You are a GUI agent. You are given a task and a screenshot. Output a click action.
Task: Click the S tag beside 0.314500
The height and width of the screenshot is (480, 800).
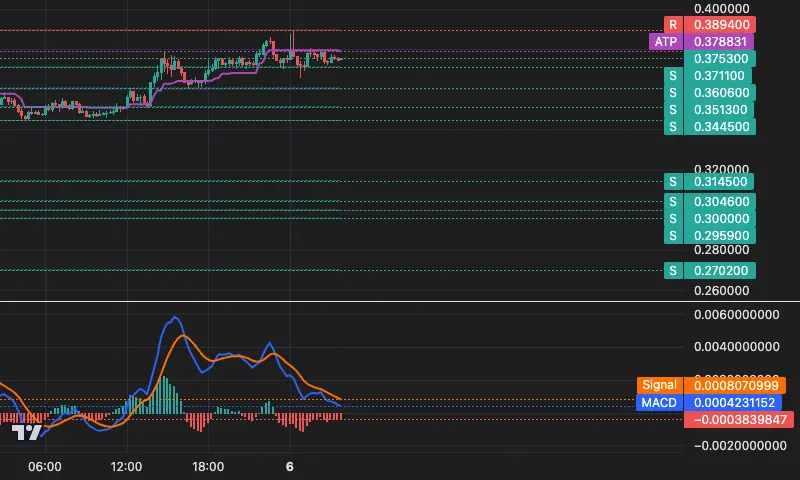click(x=673, y=182)
